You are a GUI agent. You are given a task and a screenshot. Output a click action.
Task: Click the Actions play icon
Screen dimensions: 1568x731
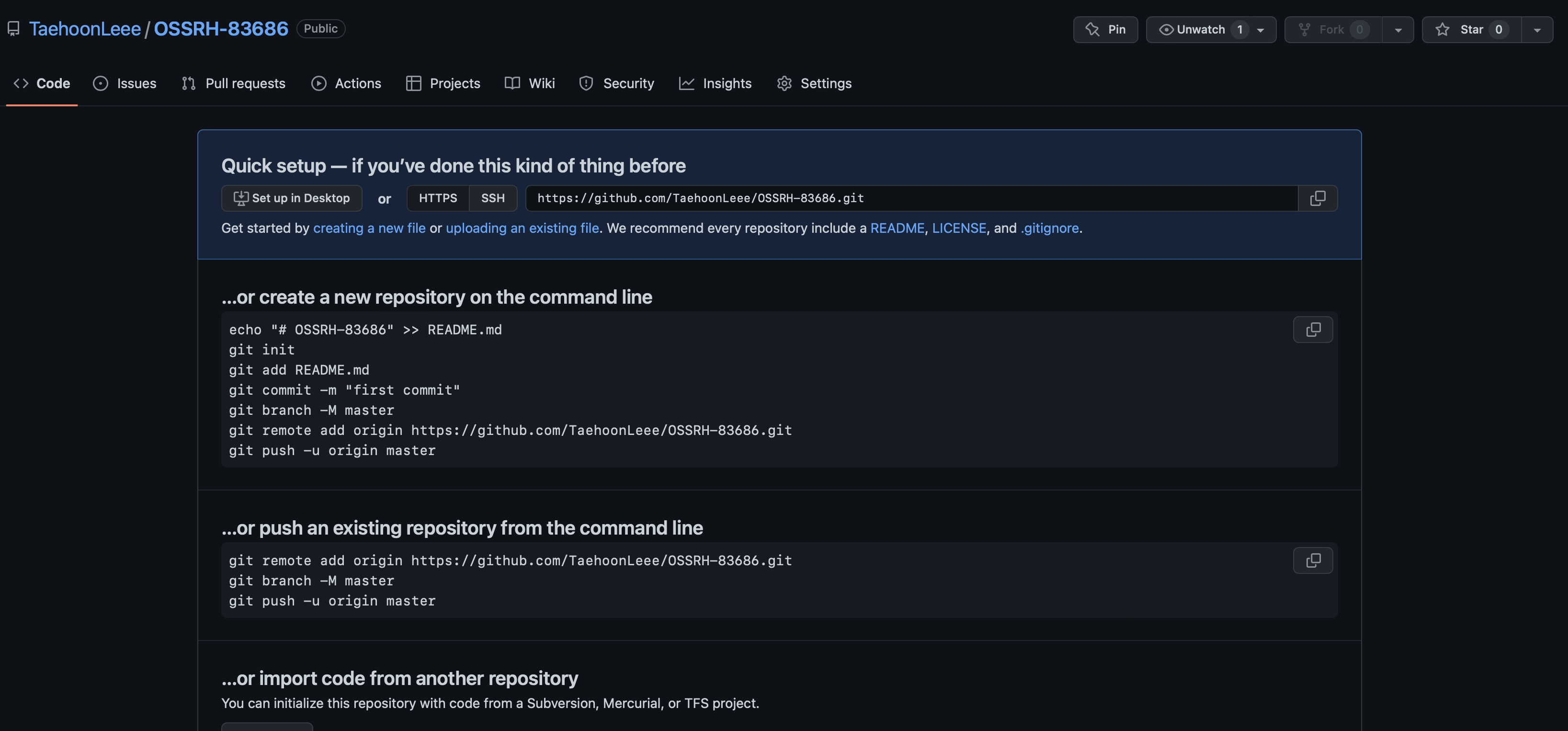[x=319, y=83]
